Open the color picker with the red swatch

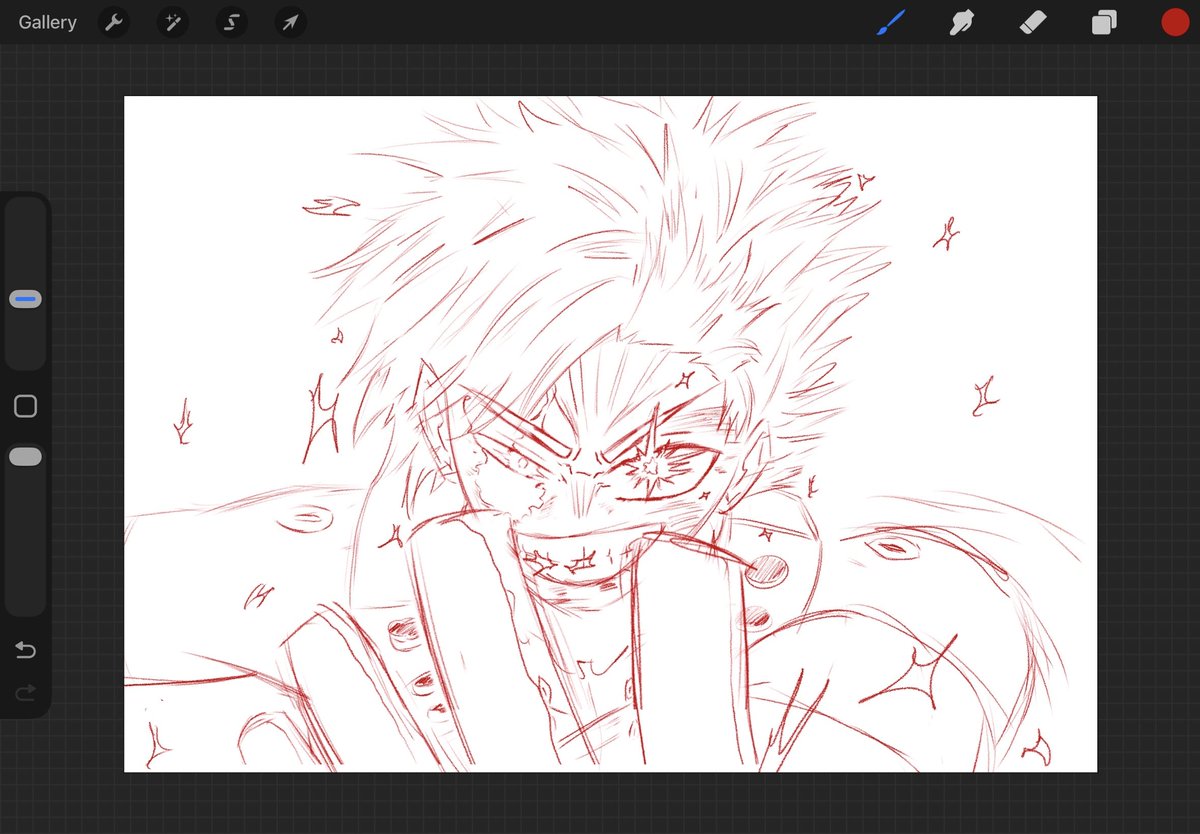tap(1175, 22)
